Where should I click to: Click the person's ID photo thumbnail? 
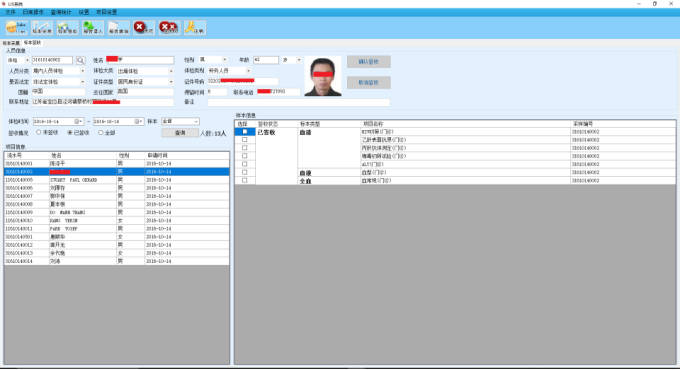pos(323,76)
